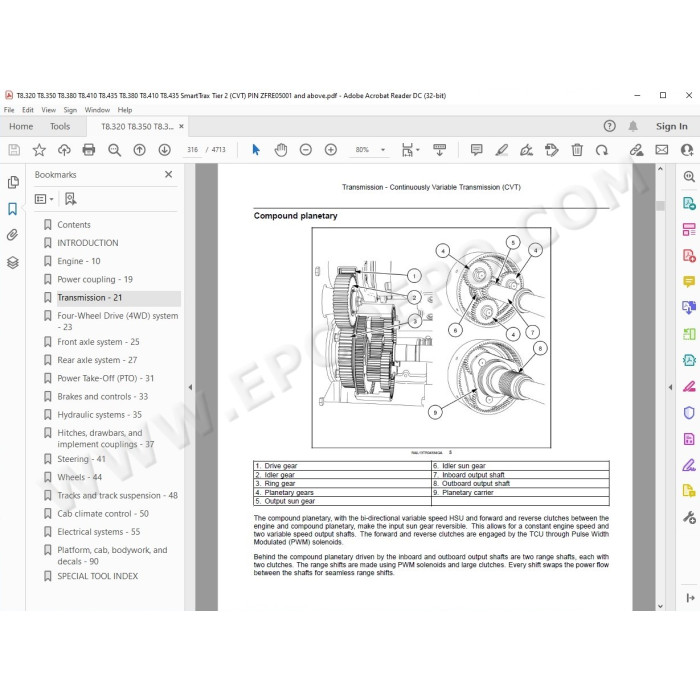700x700 pixels.
Task: Close the Bookmarks panel
Action: (168, 175)
